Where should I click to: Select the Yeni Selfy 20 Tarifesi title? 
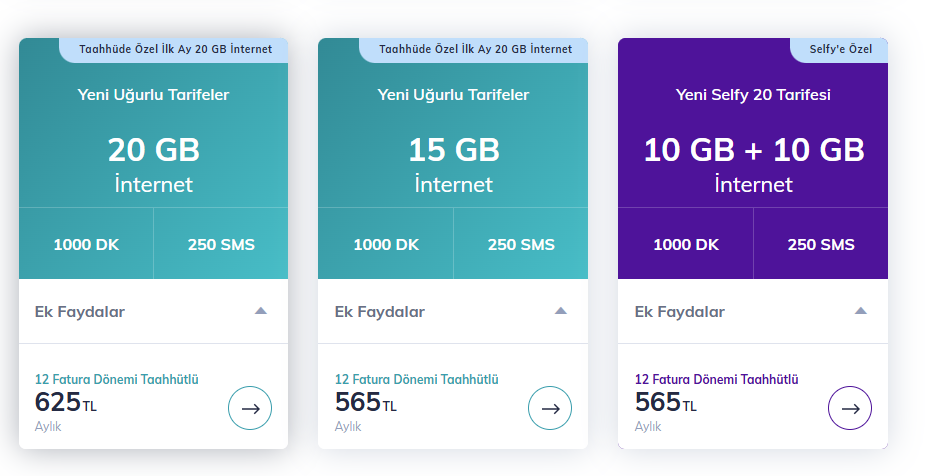pos(753,95)
